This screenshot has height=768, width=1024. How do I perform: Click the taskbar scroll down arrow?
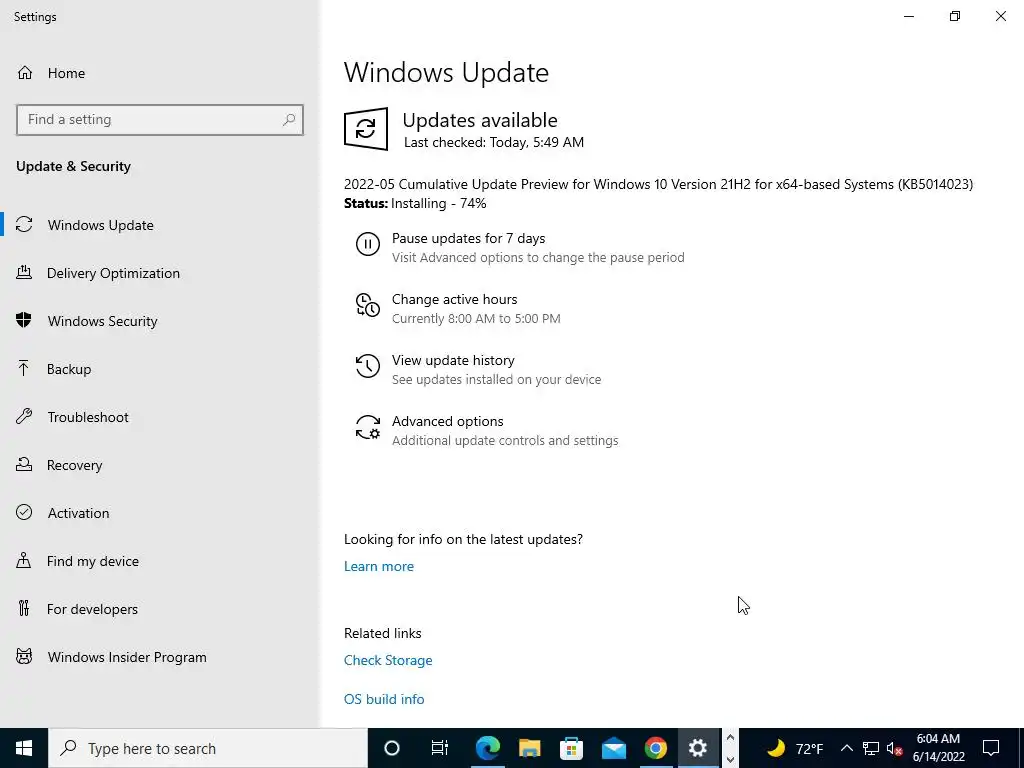(731, 759)
